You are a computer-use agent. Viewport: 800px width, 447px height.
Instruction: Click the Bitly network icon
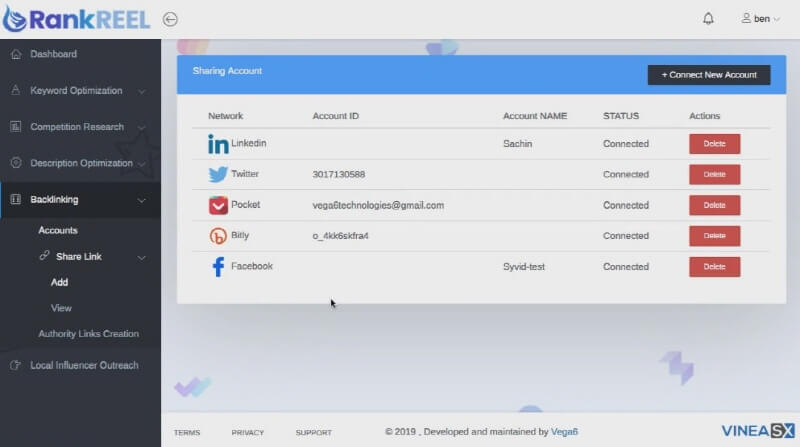[x=218, y=236]
